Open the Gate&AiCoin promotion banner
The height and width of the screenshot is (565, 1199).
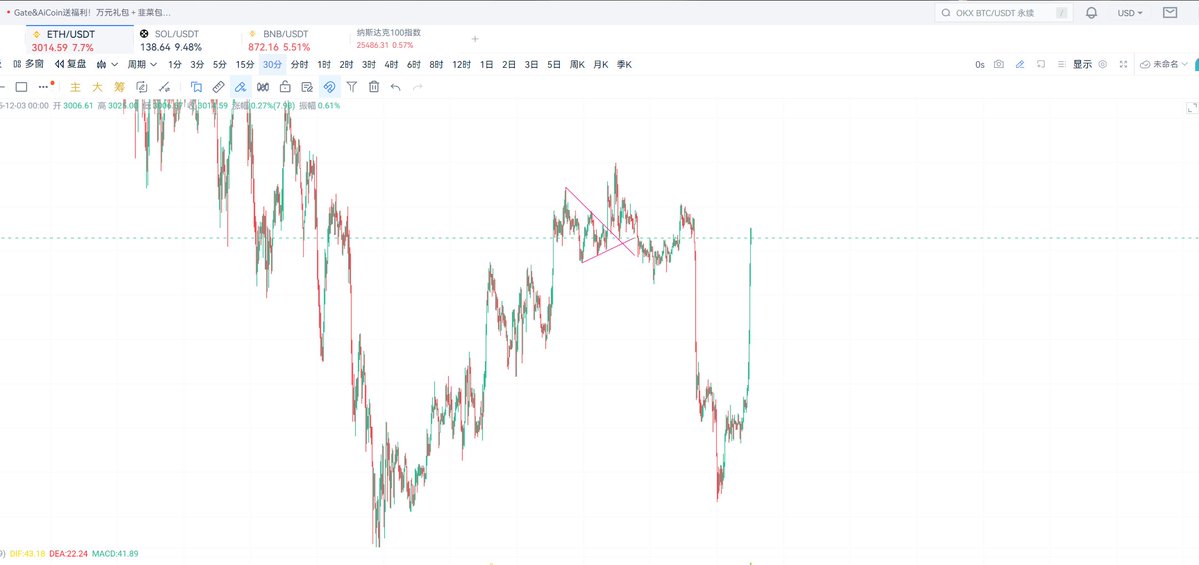93,13
